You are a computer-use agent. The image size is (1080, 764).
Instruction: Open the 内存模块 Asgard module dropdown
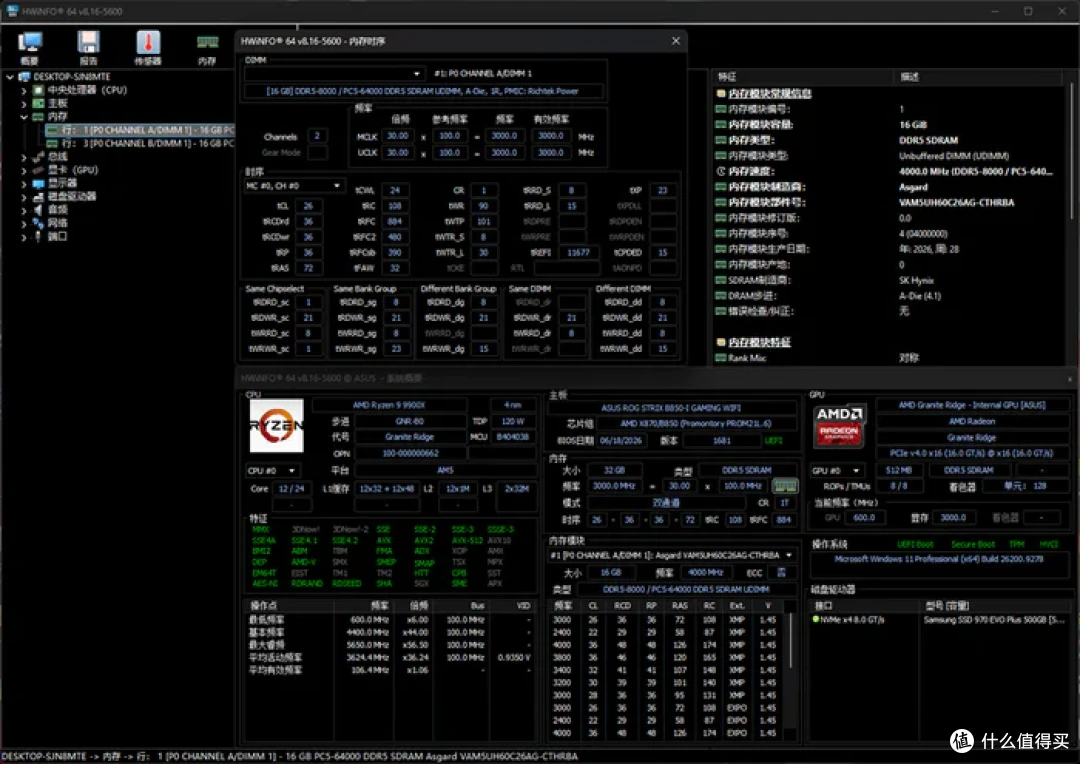tap(672, 555)
